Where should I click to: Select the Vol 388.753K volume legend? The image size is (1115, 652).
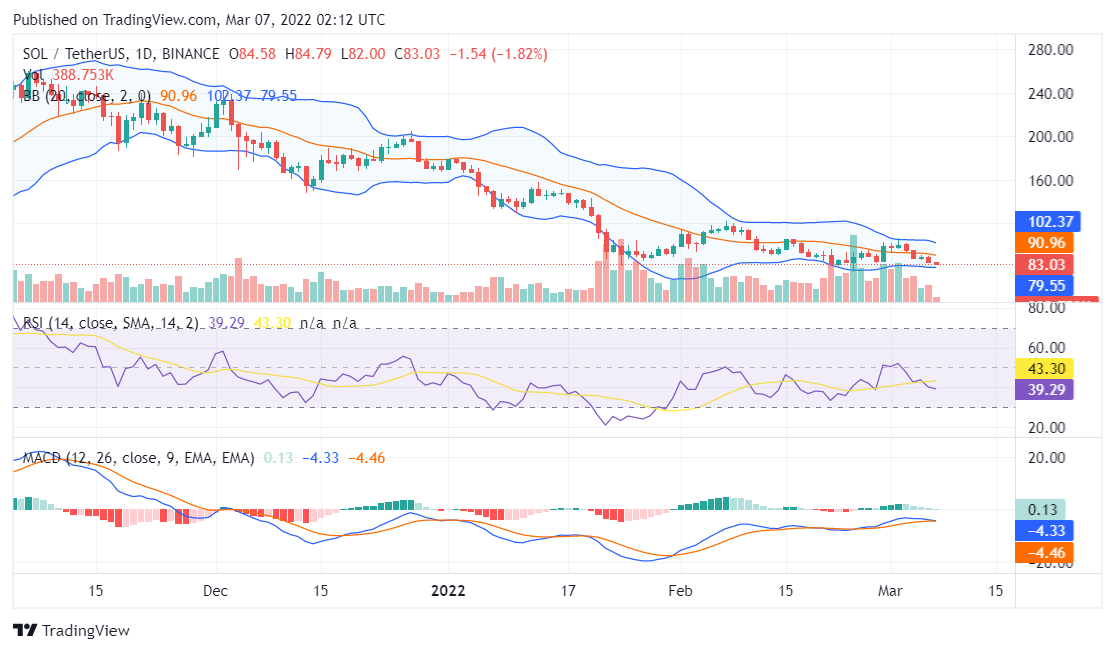pyautogui.click(x=68, y=75)
